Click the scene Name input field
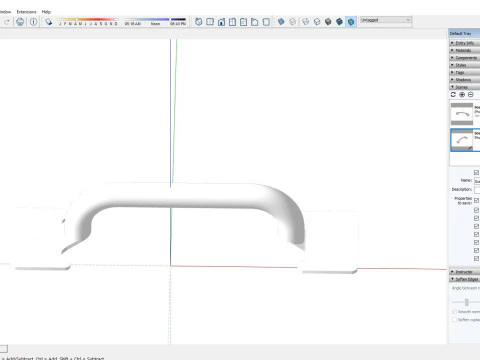Screen dimensions: 480x360 477,181
